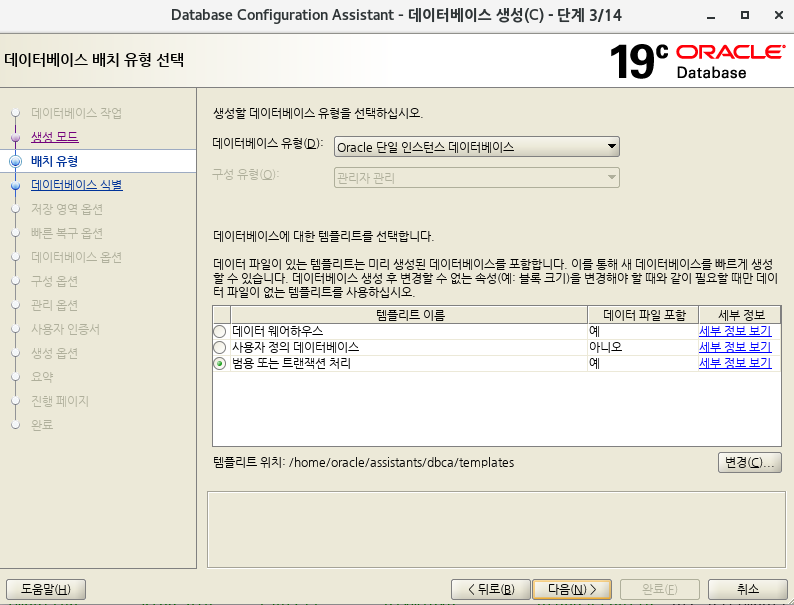Image resolution: width=794 pixels, height=605 pixels.
Task: View details for the 데이터 웨어하우스 template
Action: point(735,331)
